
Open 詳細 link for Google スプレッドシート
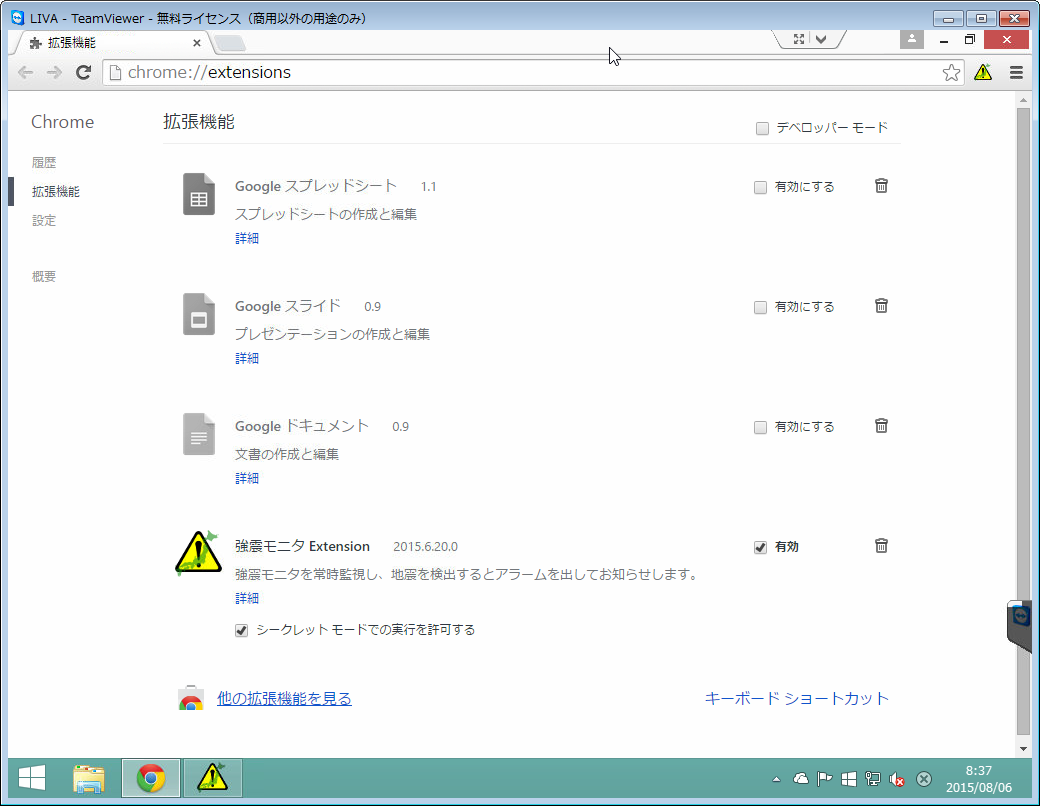247,238
